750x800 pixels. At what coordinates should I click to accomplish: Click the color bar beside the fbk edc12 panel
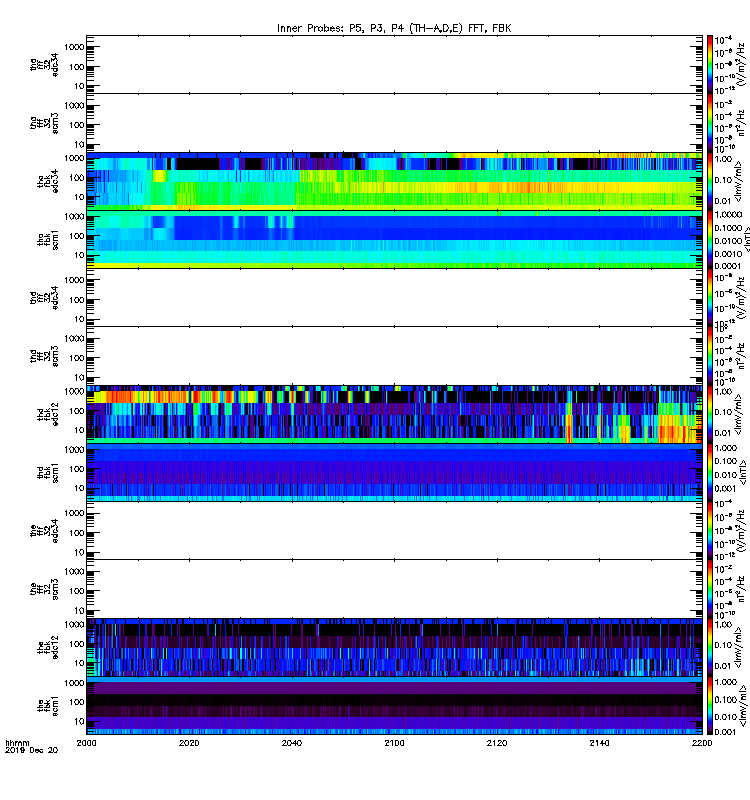tap(710, 647)
